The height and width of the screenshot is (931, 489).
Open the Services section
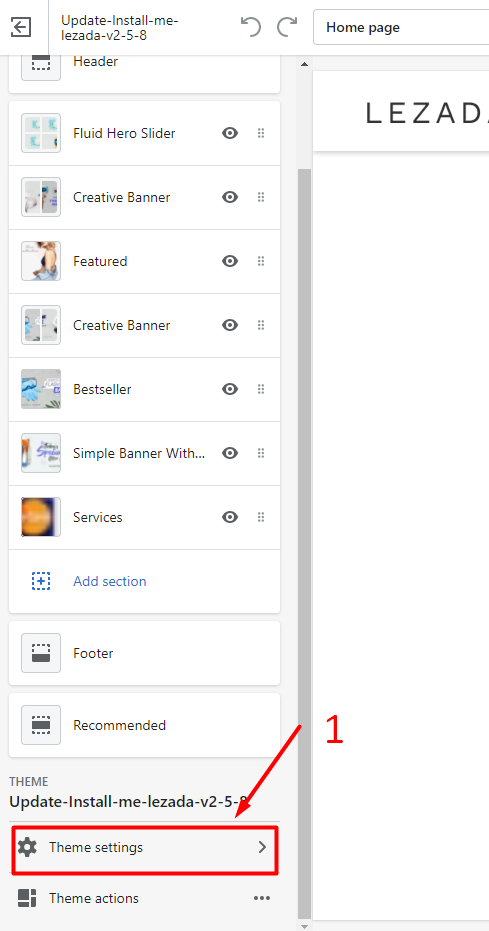tap(144, 517)
